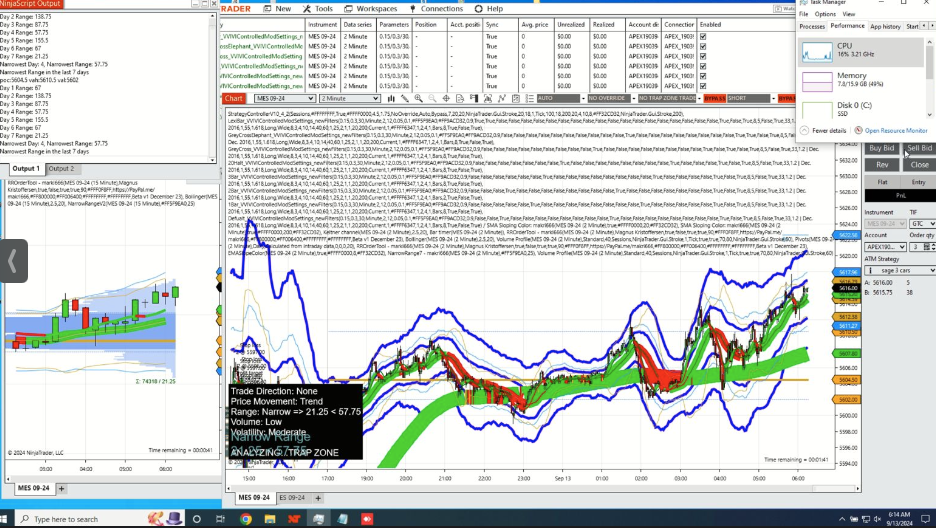Uncheck Enabled for sixth strategy row
The height and width of the screenshot is (528, 936).
pyautogui.click(x=703, y=86)
